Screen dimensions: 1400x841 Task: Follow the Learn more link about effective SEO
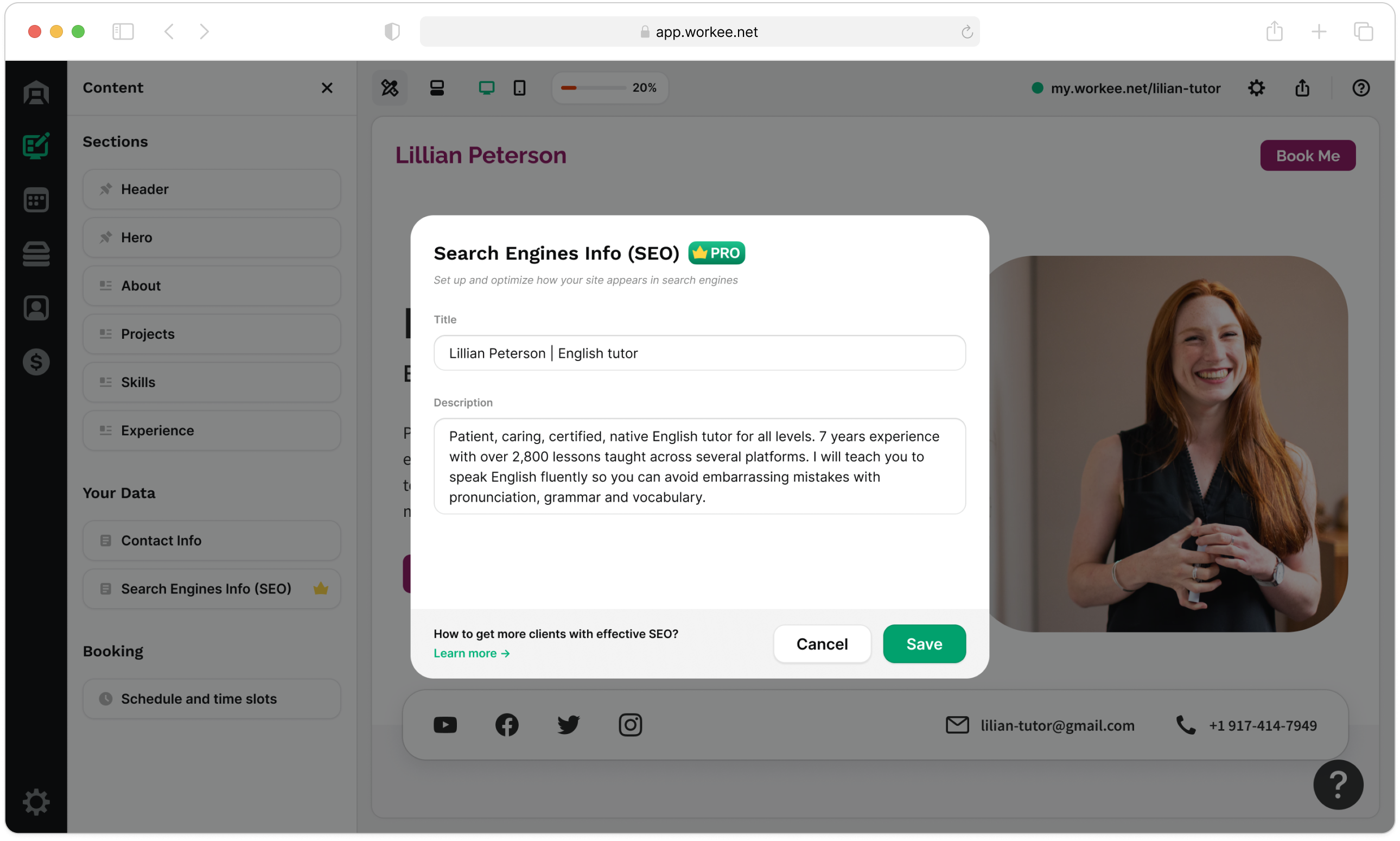471,653
